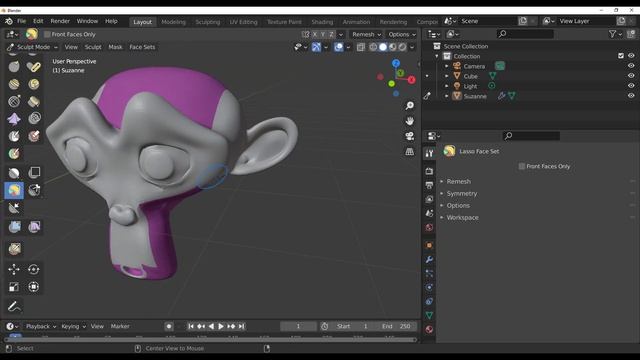Viewport: 640px width, 360px height.
Task: Select the highlighted Lasso Face Set tool
Action: [x=14, y=190]
